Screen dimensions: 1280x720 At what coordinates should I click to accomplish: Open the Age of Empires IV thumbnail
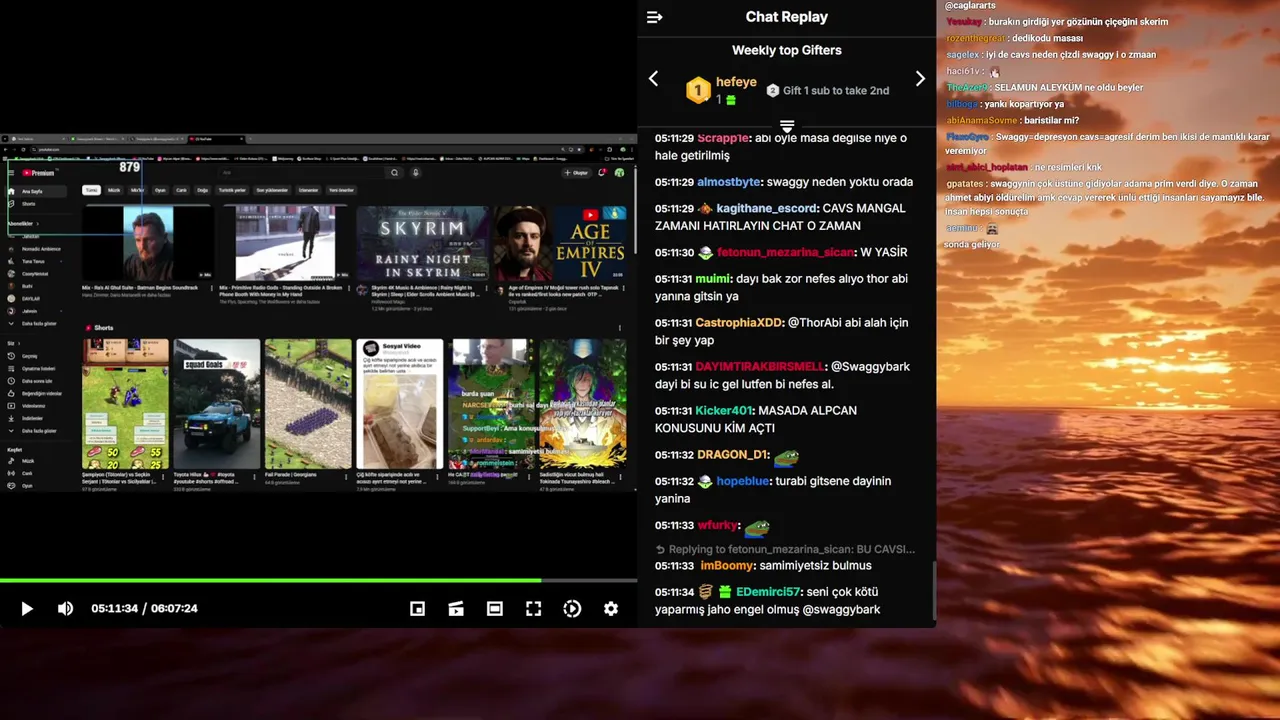[560, 243]
